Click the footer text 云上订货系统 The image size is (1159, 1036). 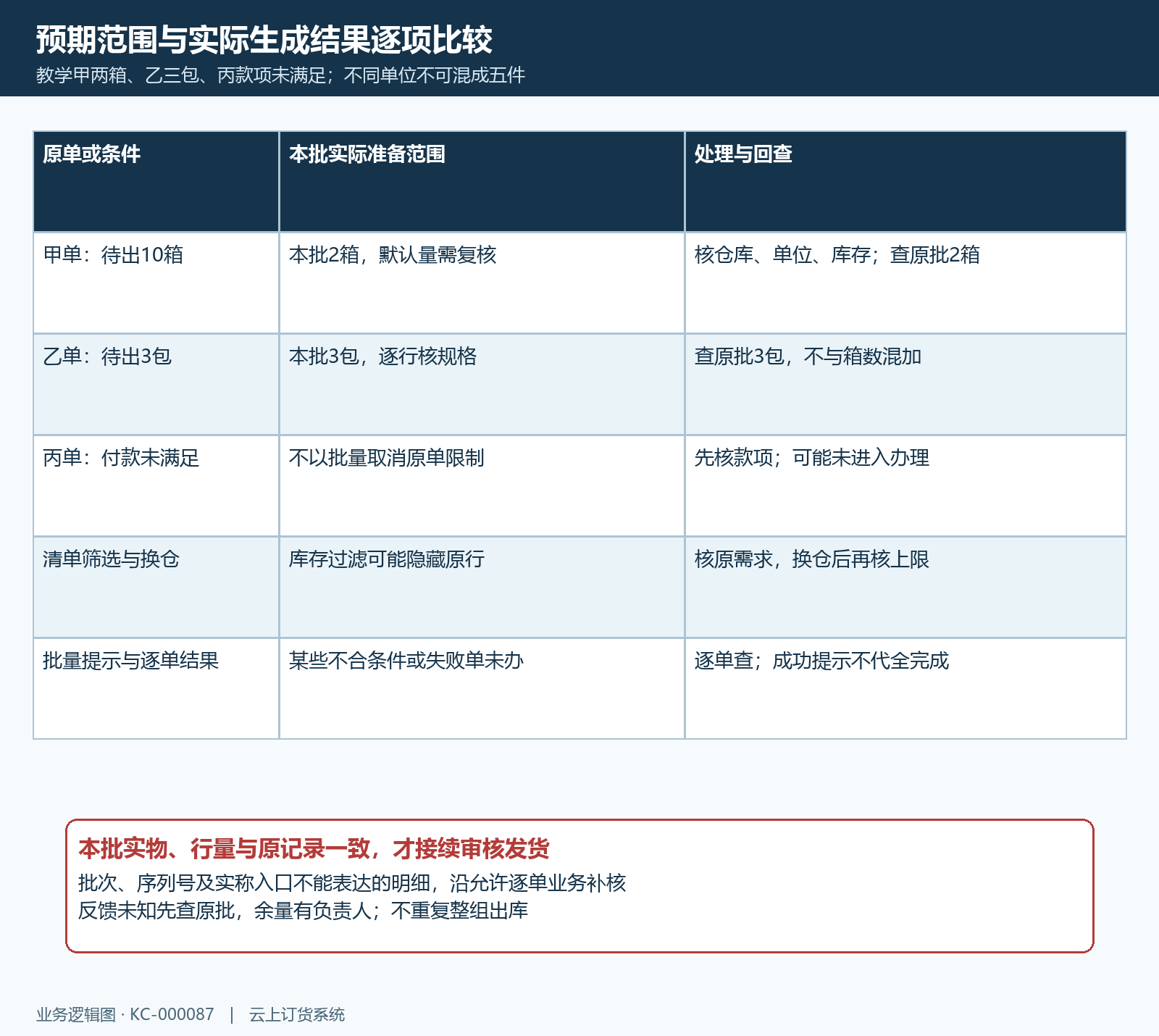[297, 1015]
